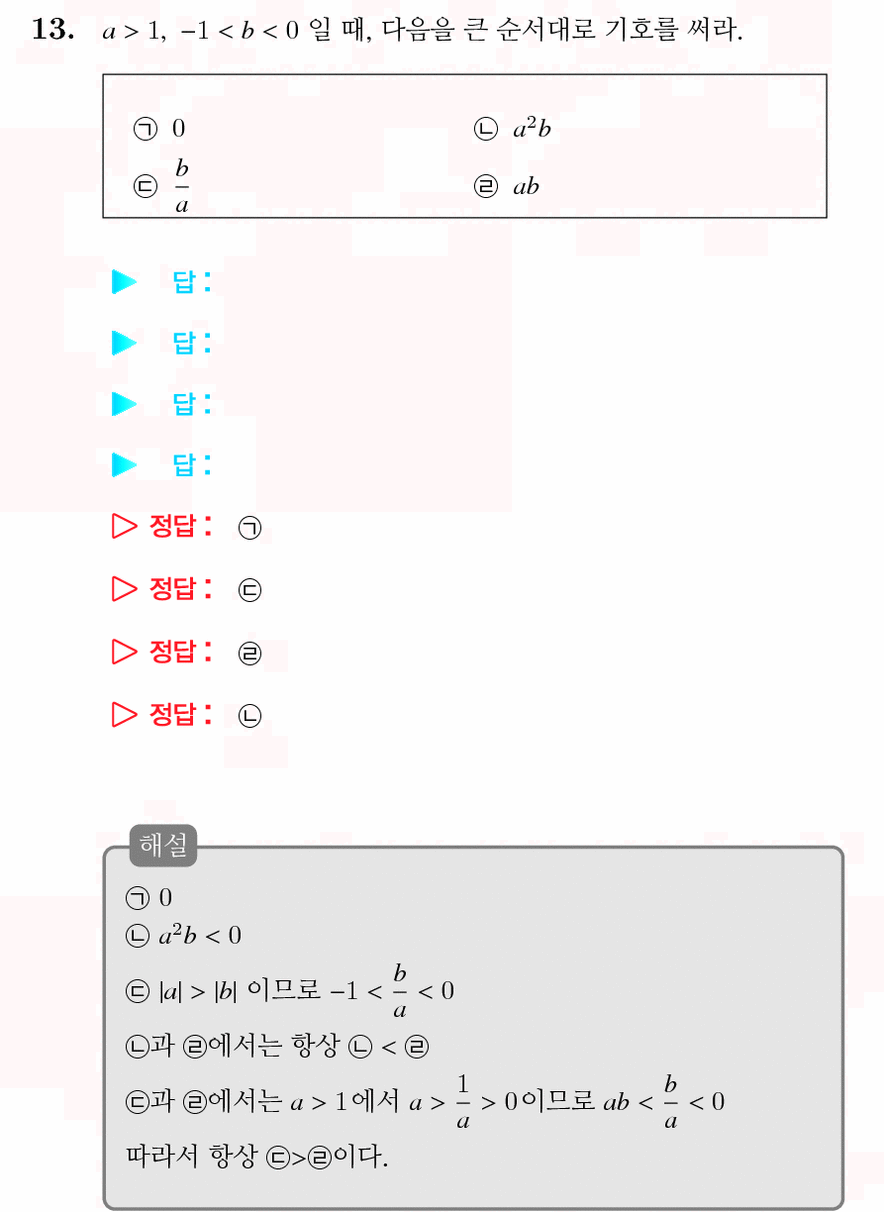Click the question number 13 heading

(x=55, y=30)
